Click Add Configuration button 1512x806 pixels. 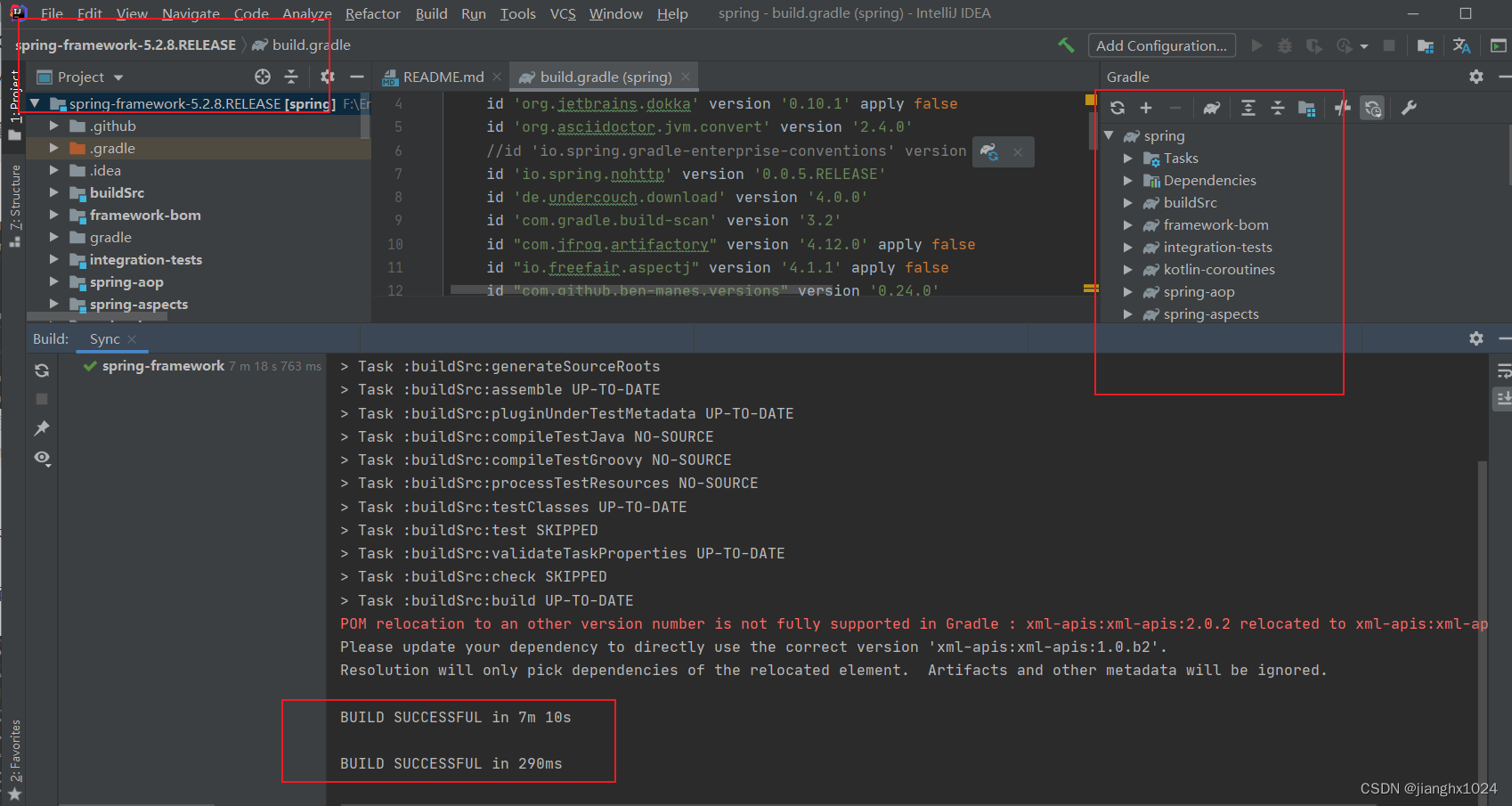tap(1161, 45)
